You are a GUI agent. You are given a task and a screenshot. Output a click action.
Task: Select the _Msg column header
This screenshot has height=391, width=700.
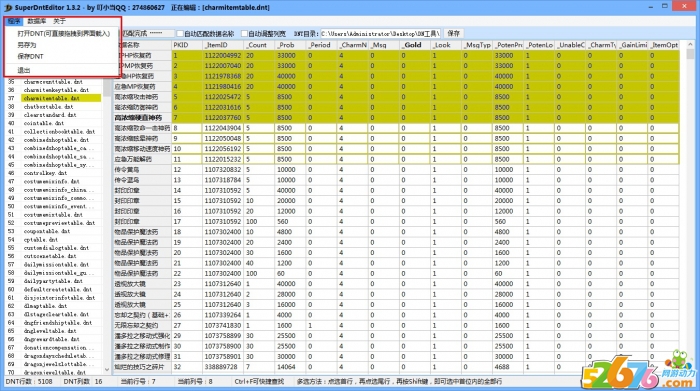pyautogui.click(x=383, y=45)
